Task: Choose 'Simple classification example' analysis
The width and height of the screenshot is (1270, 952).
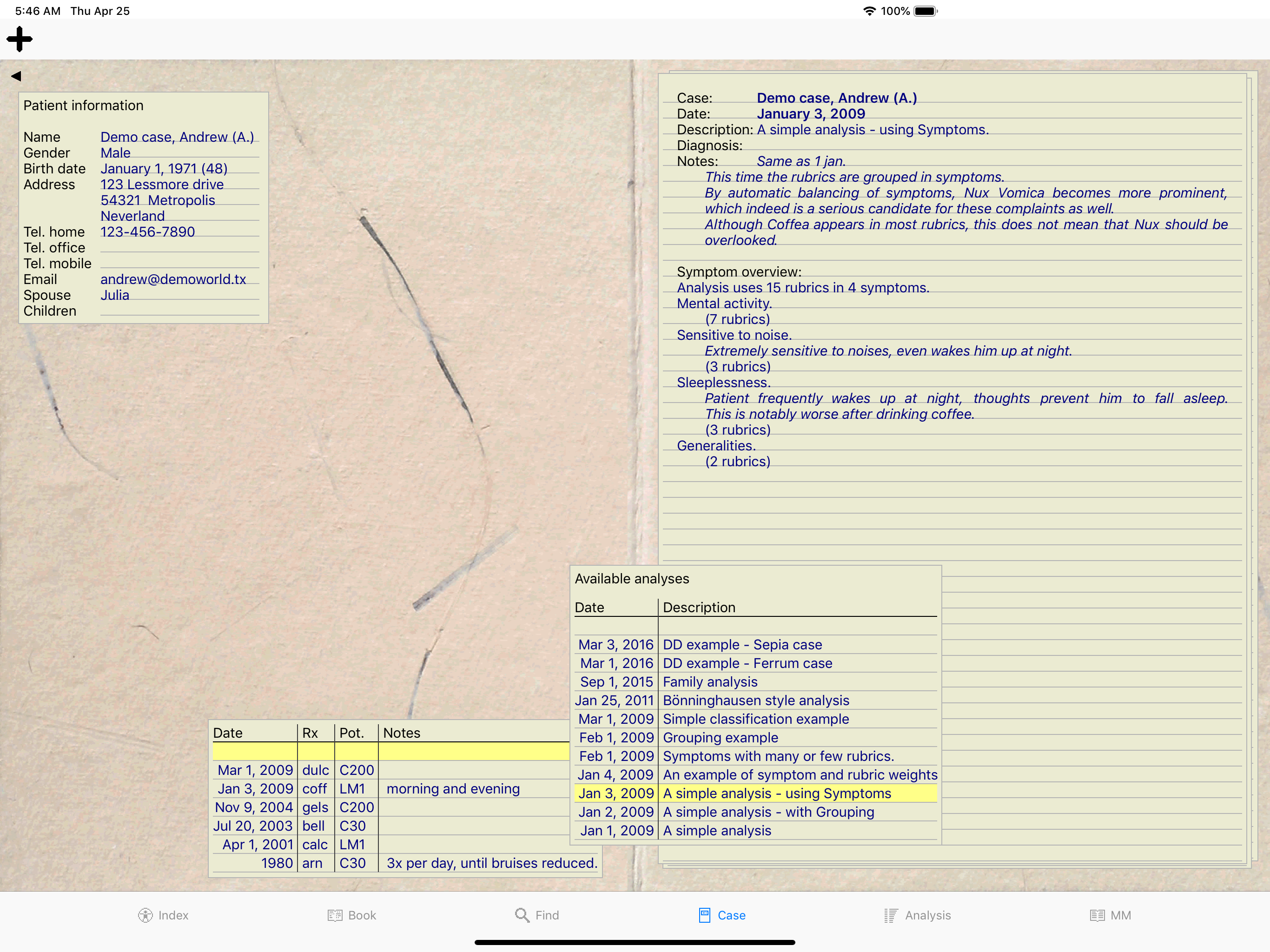Action: [x=755, y=719]
